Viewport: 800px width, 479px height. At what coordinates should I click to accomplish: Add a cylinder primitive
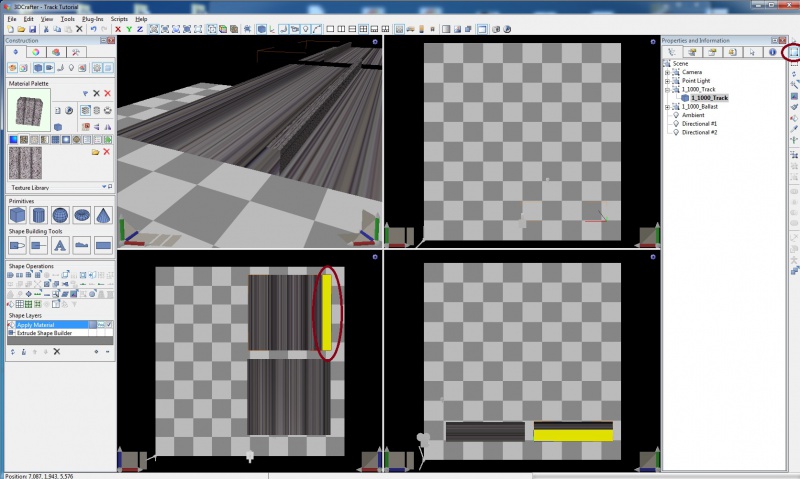click(x=39, y=215)
